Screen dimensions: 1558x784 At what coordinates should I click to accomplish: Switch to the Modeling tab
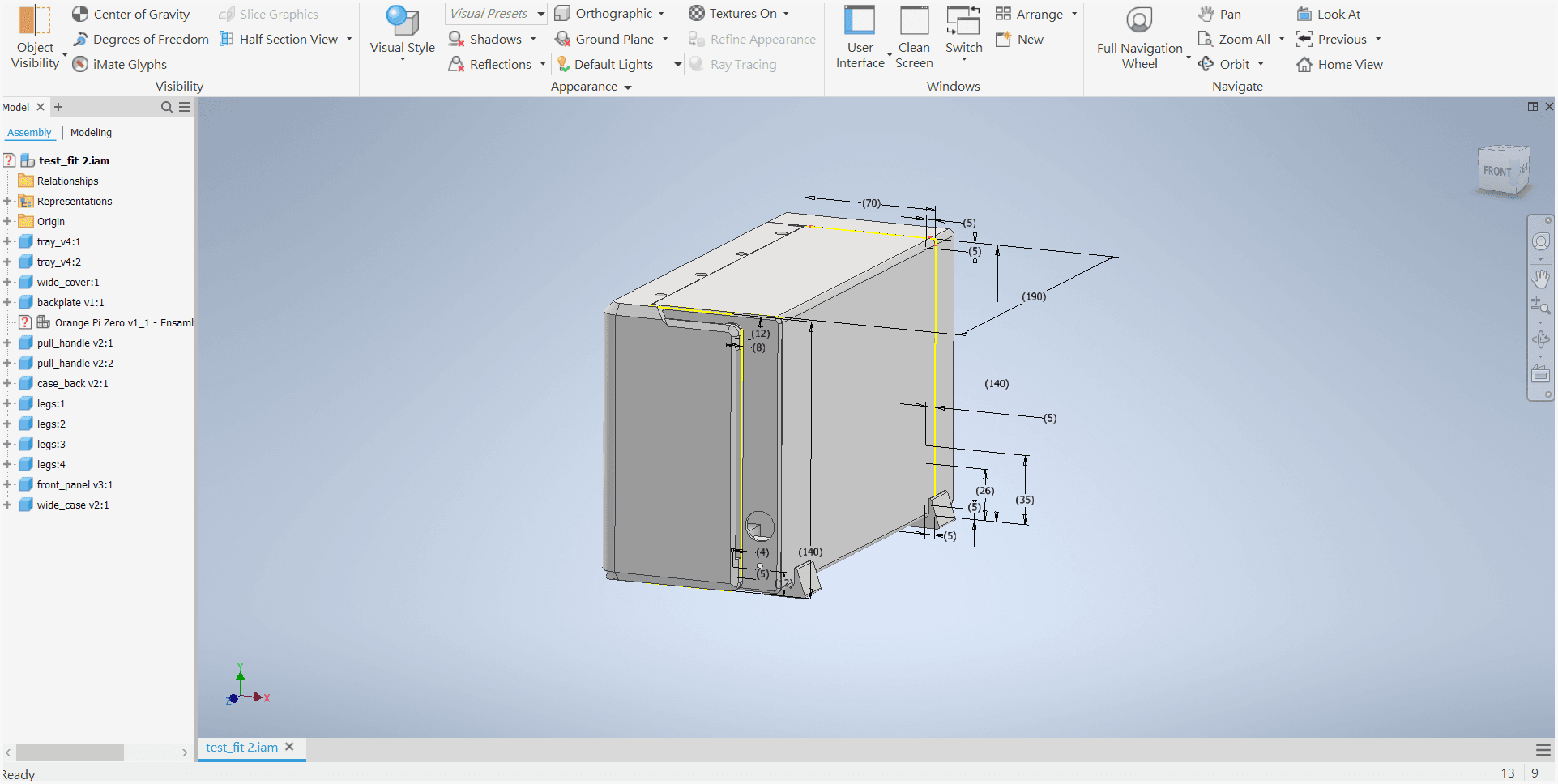(91, 132)
